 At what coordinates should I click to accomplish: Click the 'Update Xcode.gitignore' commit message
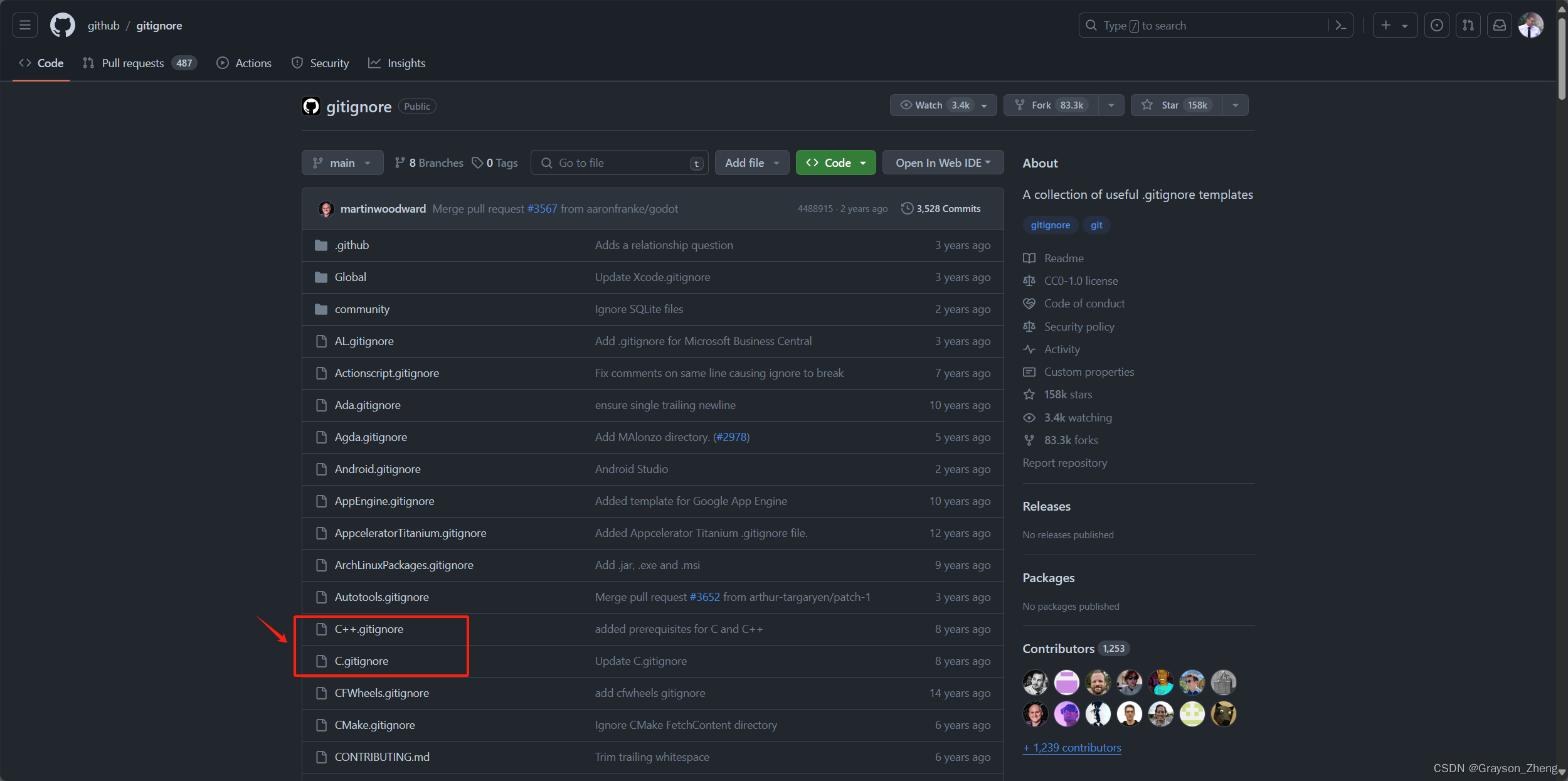[x=652, y=277]
